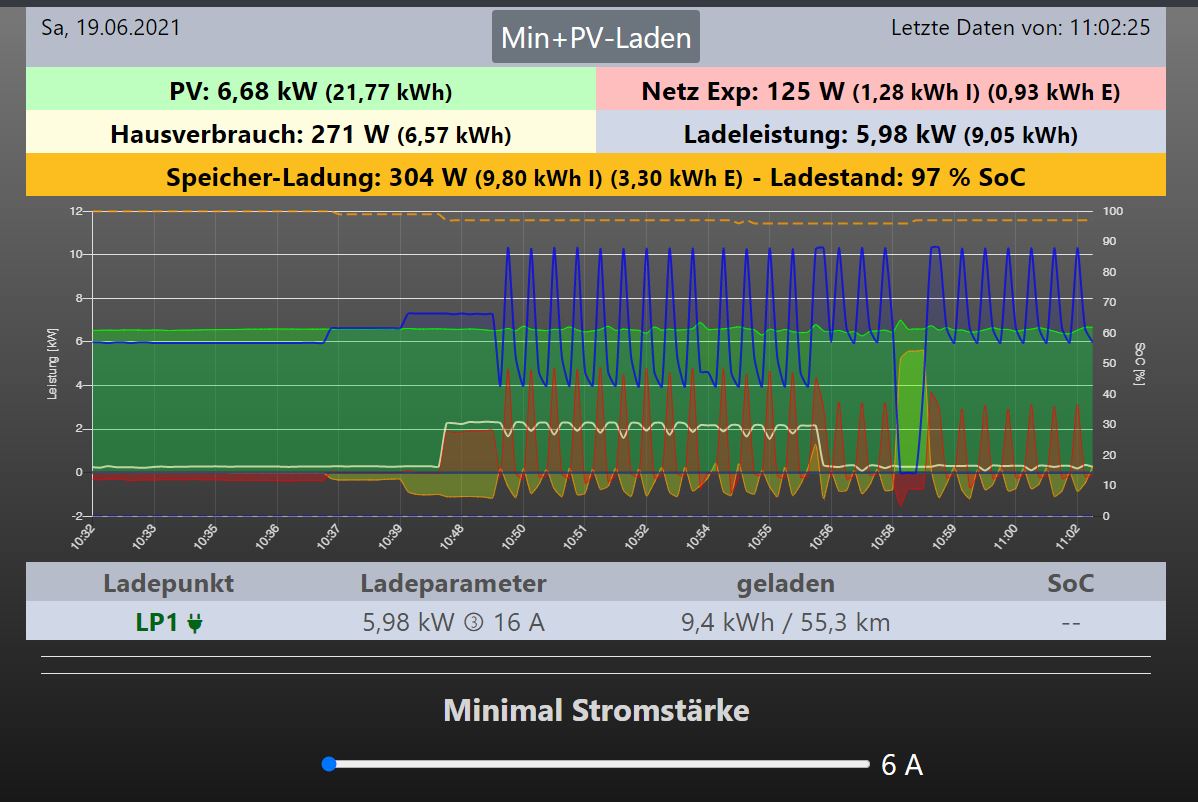This screenshot has height=802, width=1198.
Task: Click the date Sa, 19.06.2021
Action: [111, 28]
